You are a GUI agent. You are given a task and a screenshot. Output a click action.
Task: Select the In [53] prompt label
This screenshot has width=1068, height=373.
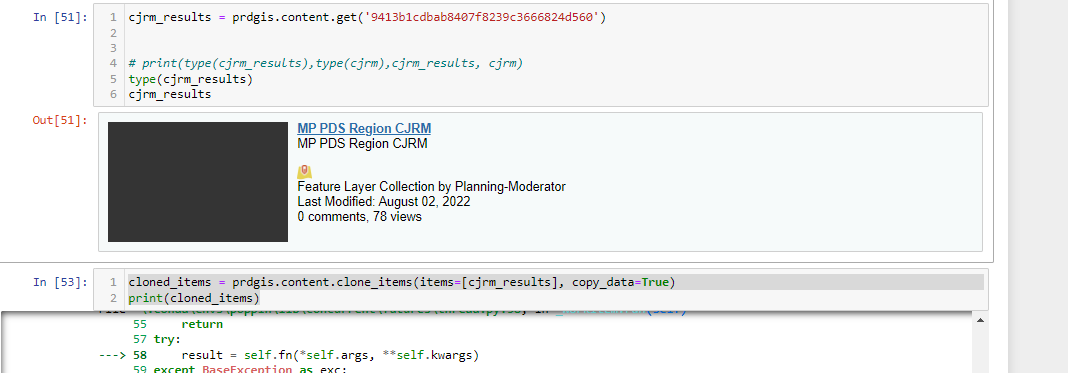pos(60,282)
